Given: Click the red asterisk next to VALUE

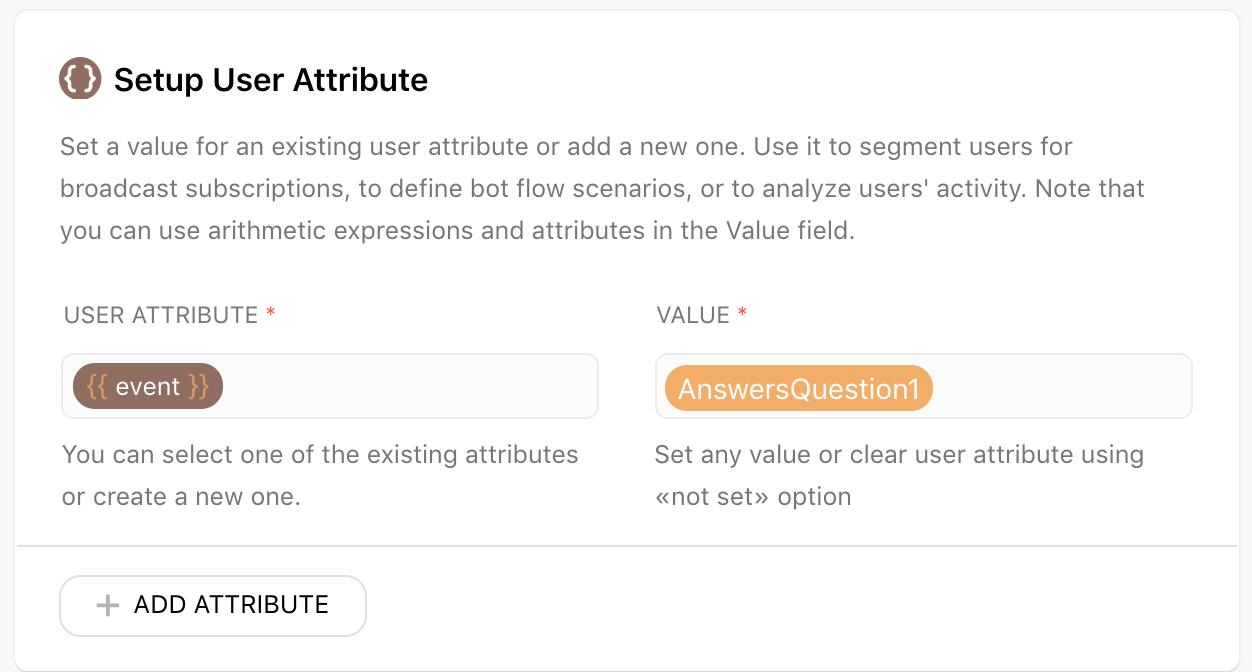Looking at the screenshot, I should coord(742,313).
